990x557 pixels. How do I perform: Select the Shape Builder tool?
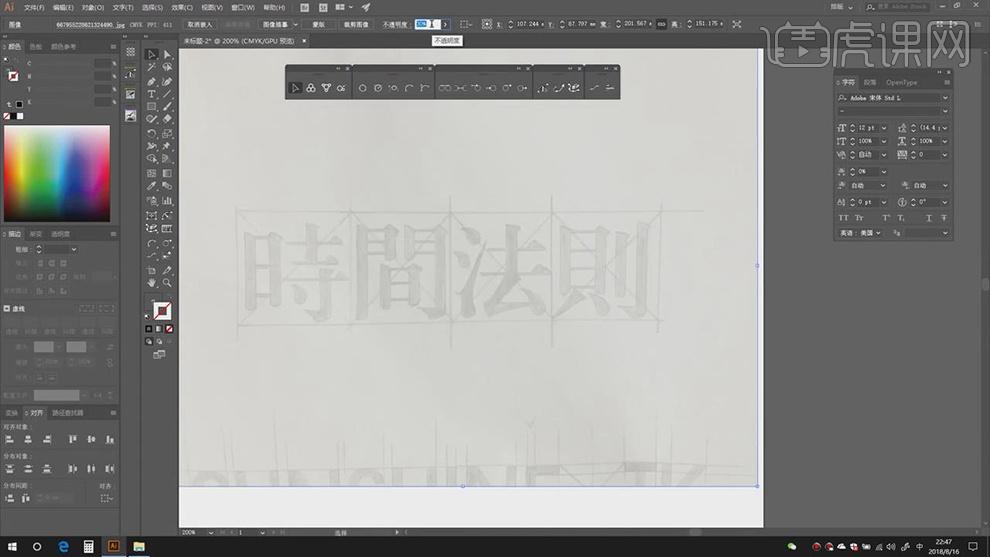tap(152, 159)
